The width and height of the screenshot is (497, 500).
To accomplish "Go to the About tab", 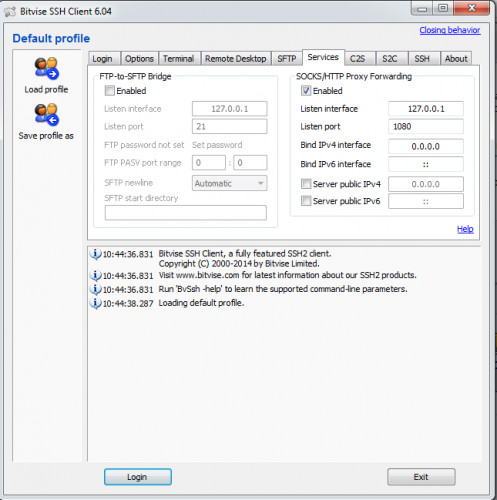I will coord(456,59).
